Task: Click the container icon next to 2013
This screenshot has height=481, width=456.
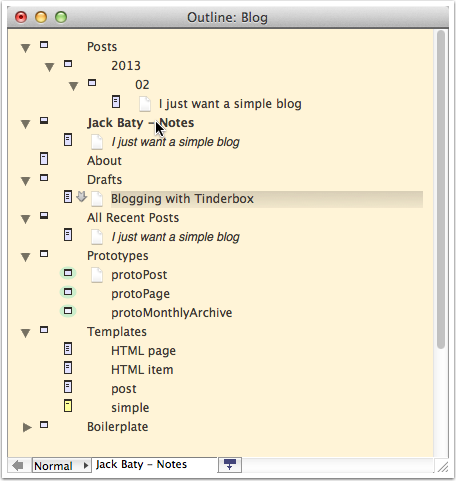Action: click(x=68, y=63)
